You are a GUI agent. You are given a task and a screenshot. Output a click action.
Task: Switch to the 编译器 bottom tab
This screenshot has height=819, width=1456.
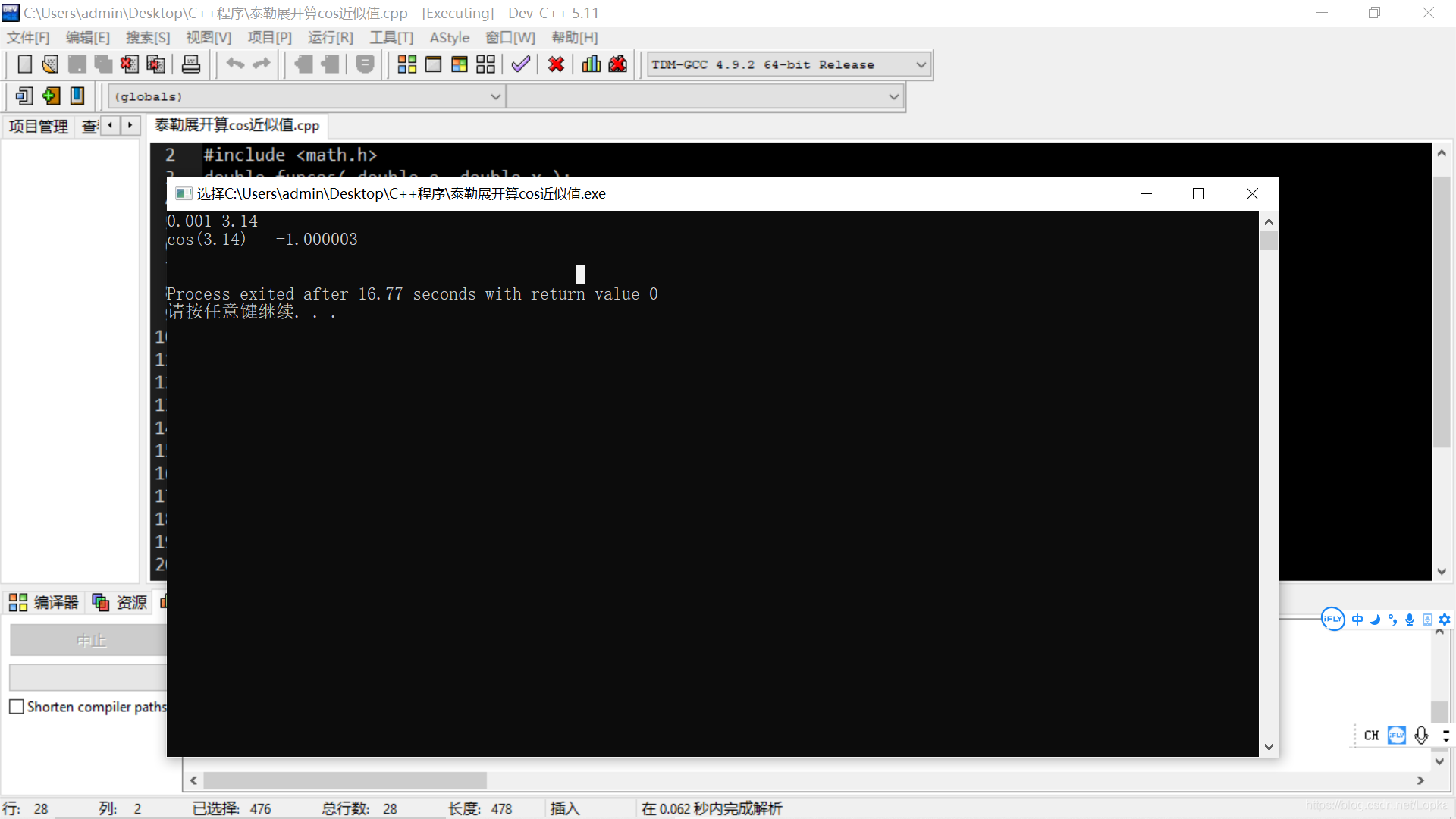tap(44, 603)
